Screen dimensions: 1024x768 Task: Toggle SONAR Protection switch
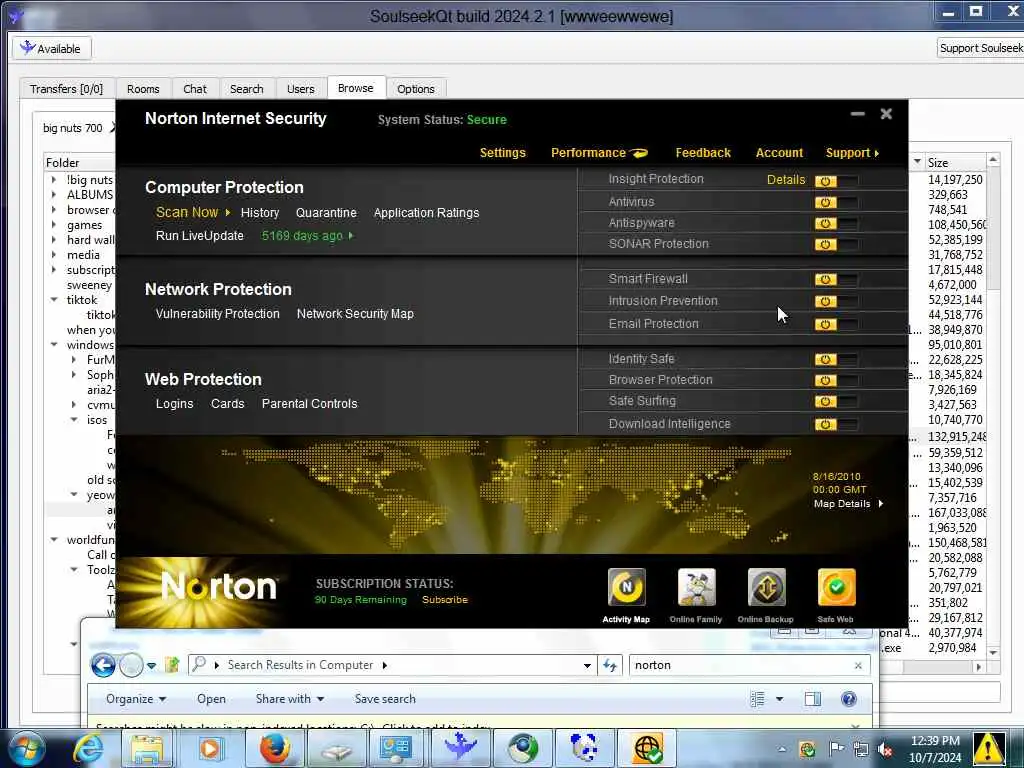836,244
